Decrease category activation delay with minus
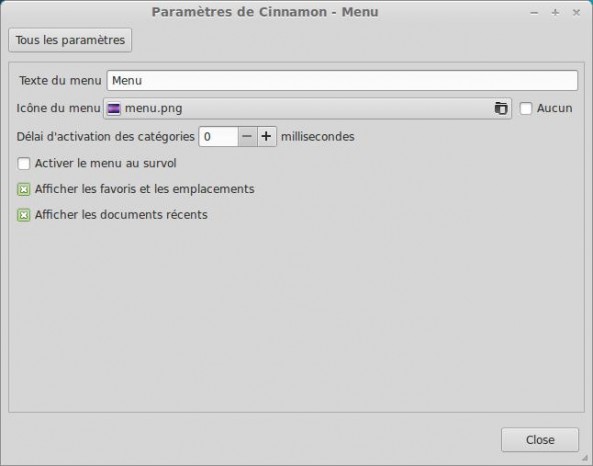Image resolution: width=593 pixels, height=466 pixels. pyautogui.click(x=247, y=137)
